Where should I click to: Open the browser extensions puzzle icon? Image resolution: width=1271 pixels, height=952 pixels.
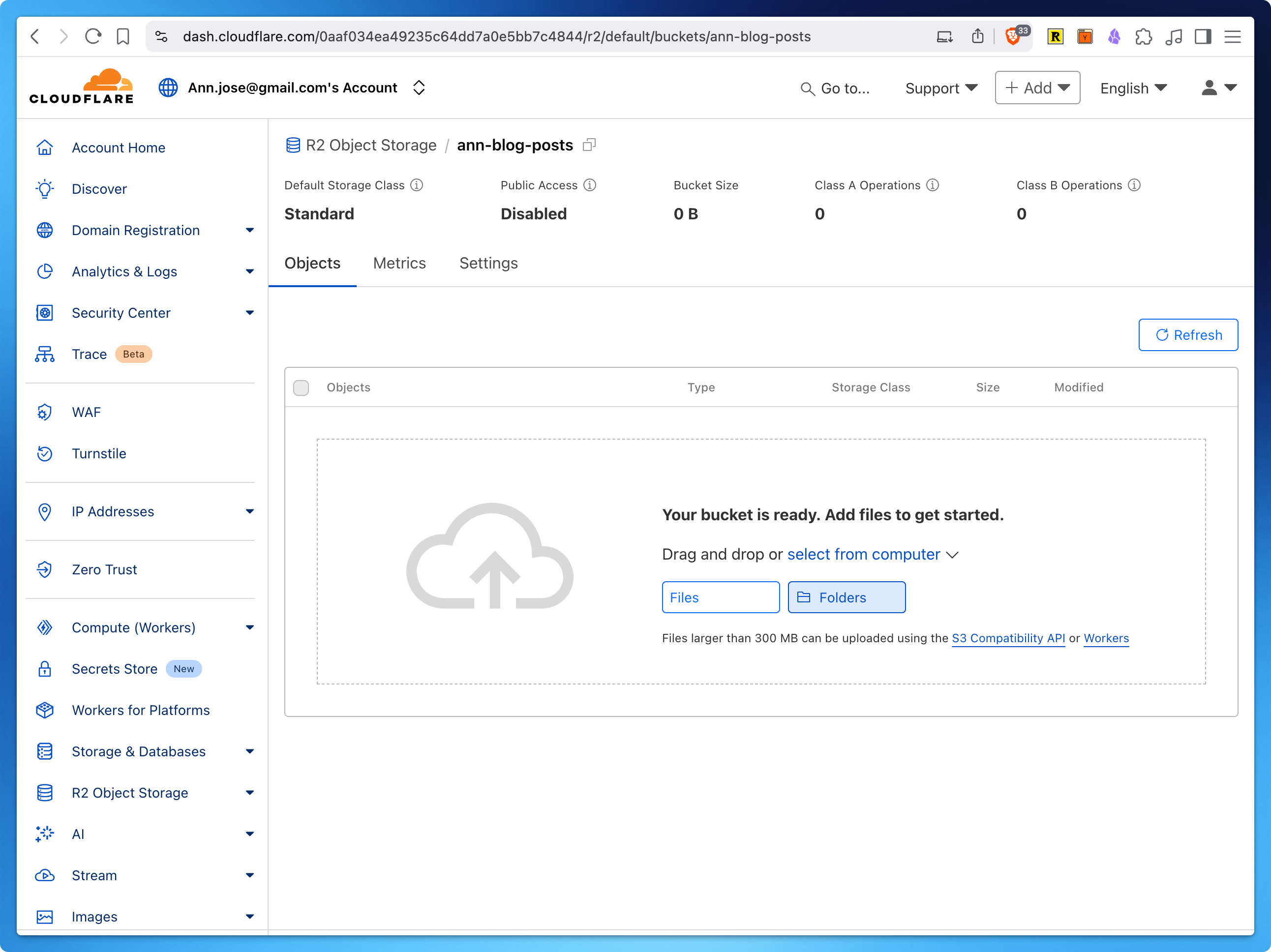[x=1144, y=37]
